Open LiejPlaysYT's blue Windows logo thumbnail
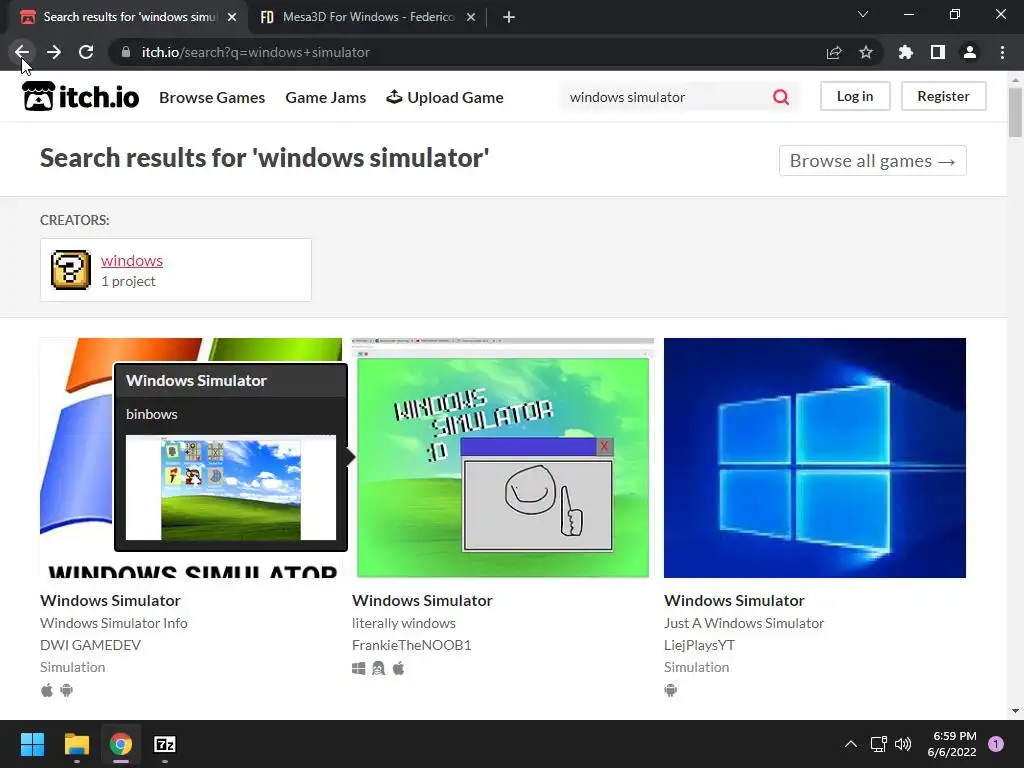The width and height of the screenshot is (1024, 768). 814,458
